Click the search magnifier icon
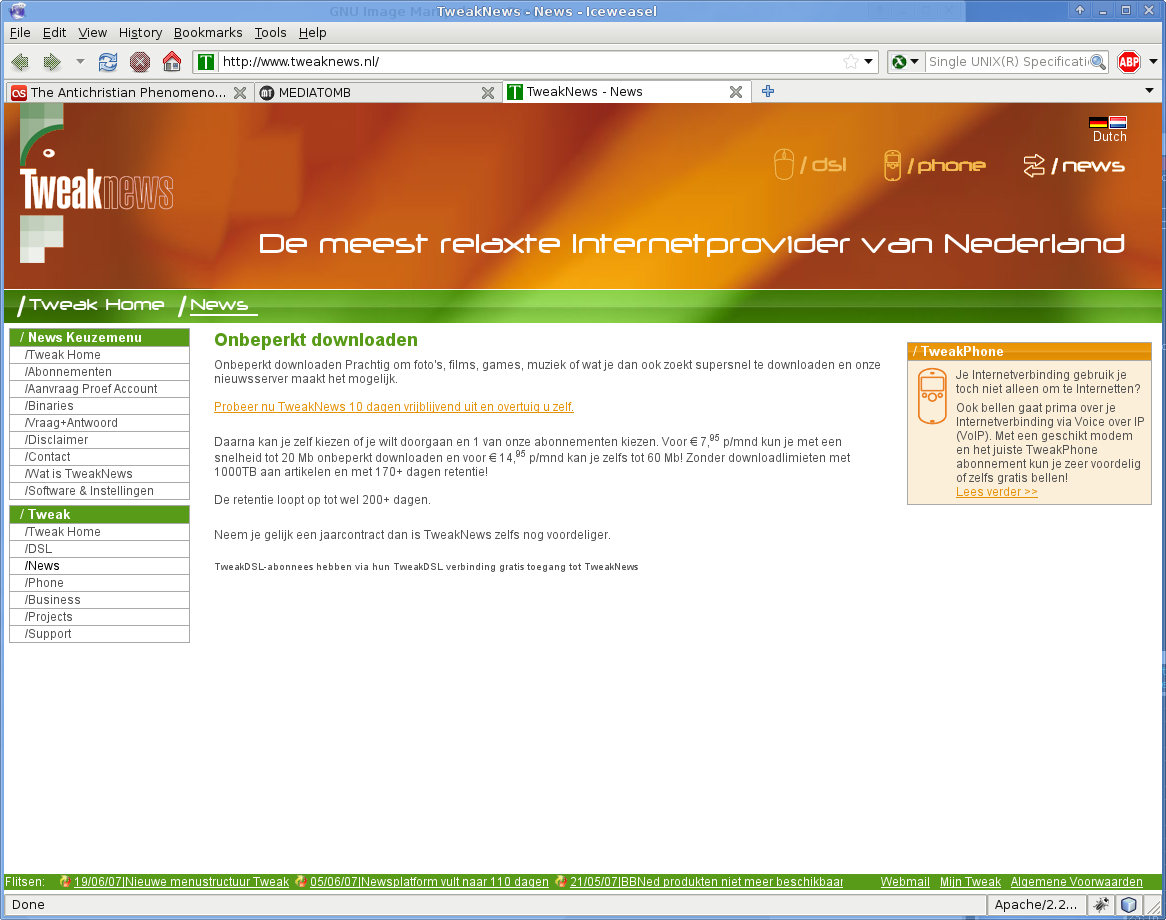Image resolution: width=1166 pixels, height=920 pixels. (1098, 62)
